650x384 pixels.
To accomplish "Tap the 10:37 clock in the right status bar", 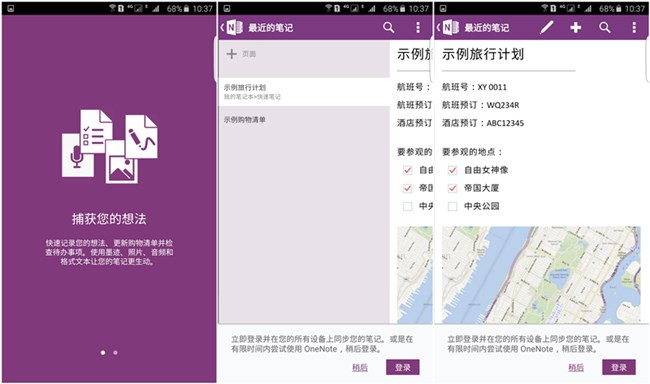I will 635,8.
